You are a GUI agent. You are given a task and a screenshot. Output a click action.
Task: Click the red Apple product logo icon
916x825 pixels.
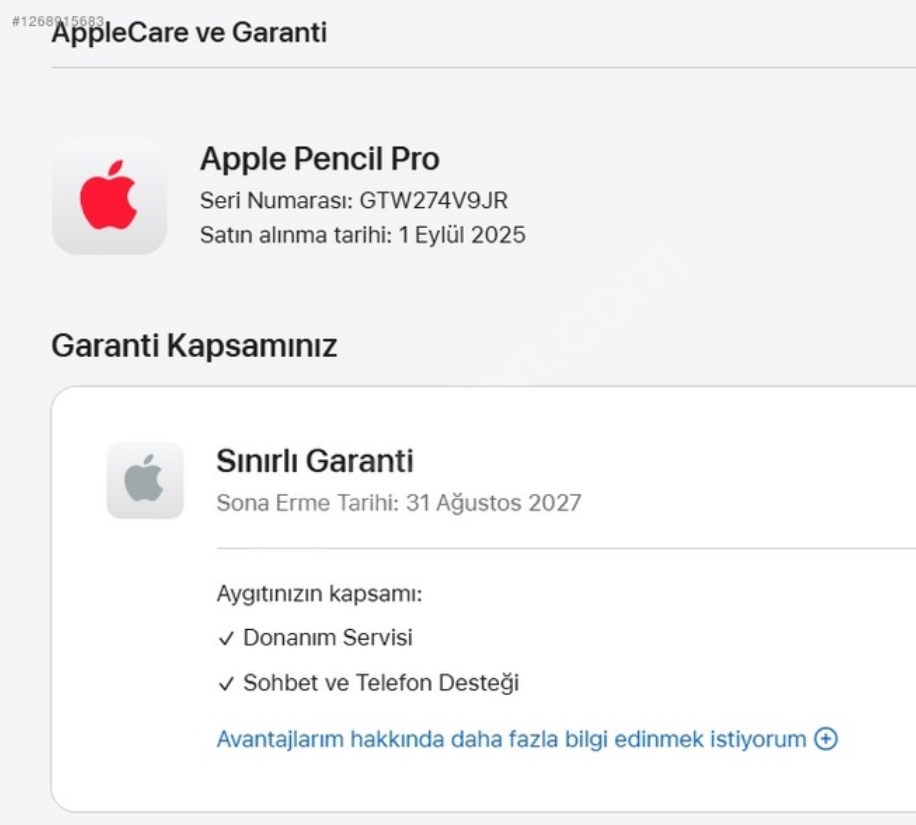pos(109,196)
